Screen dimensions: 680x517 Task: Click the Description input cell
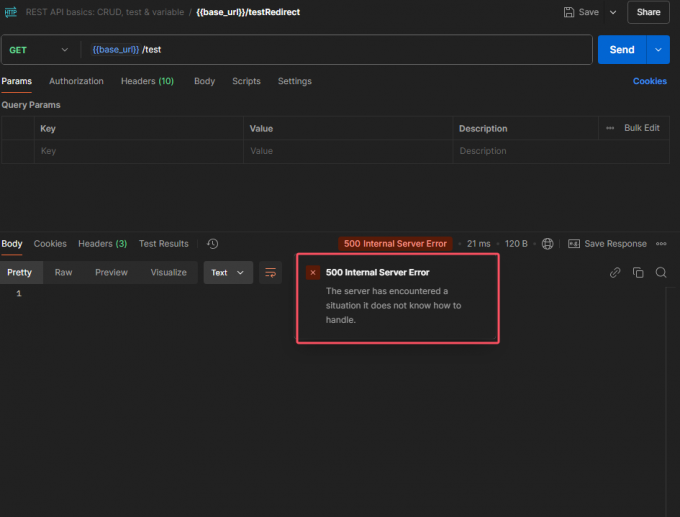tap(561, 151)
